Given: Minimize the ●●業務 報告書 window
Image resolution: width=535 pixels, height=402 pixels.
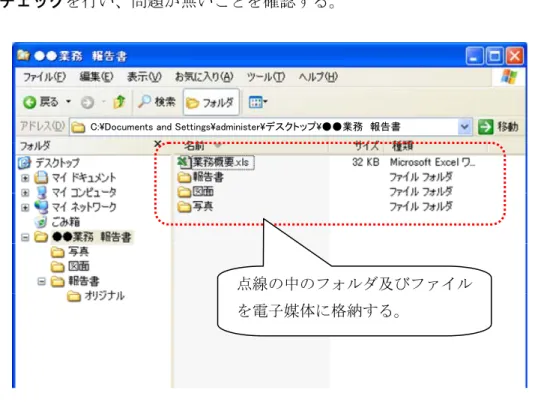Looking at the screenshot, I should coord(474,56).
